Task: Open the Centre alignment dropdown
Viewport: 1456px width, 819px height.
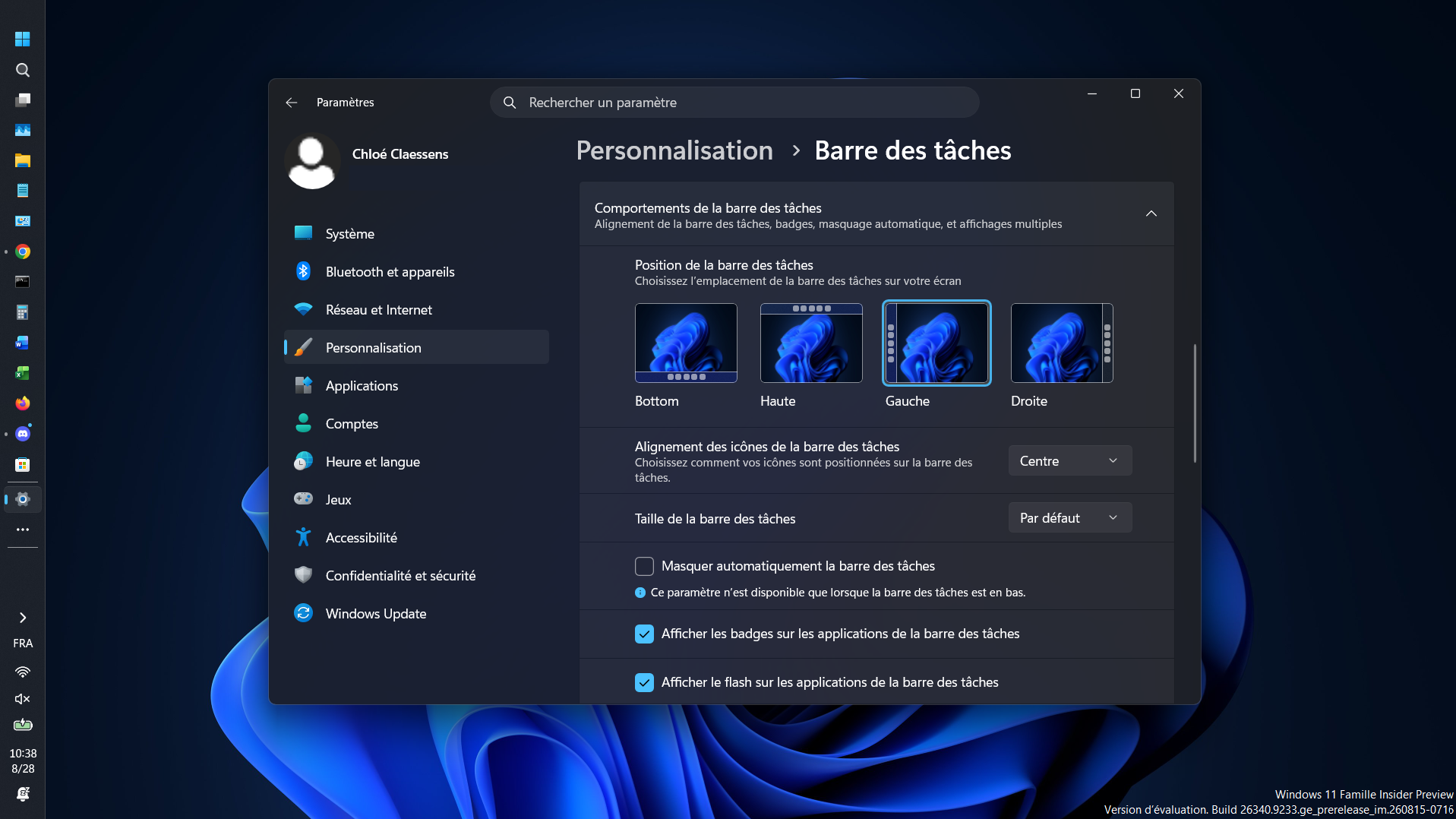Action: [1069, 460]
